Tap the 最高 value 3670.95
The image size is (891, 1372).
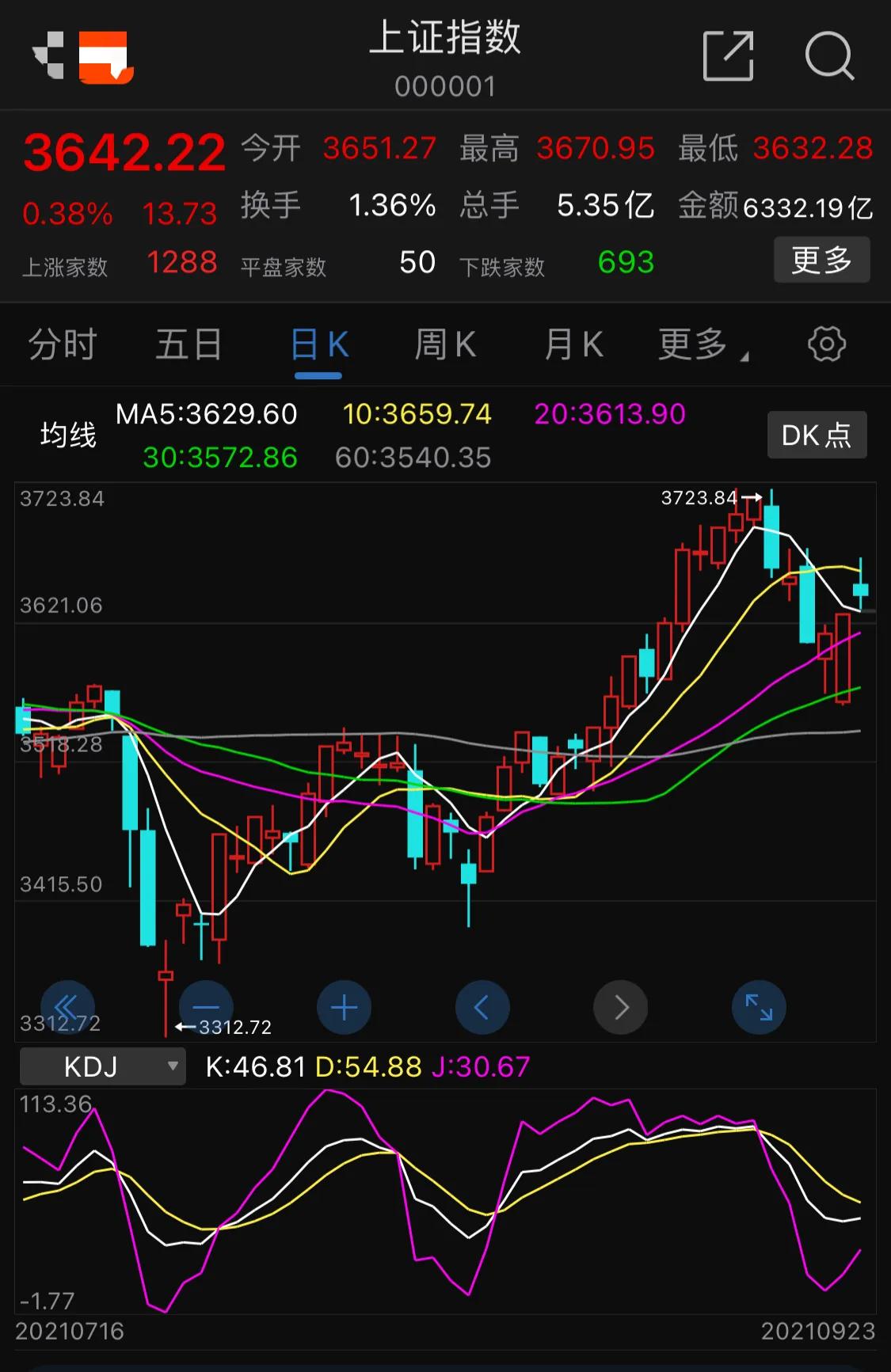tap(596, 148)
